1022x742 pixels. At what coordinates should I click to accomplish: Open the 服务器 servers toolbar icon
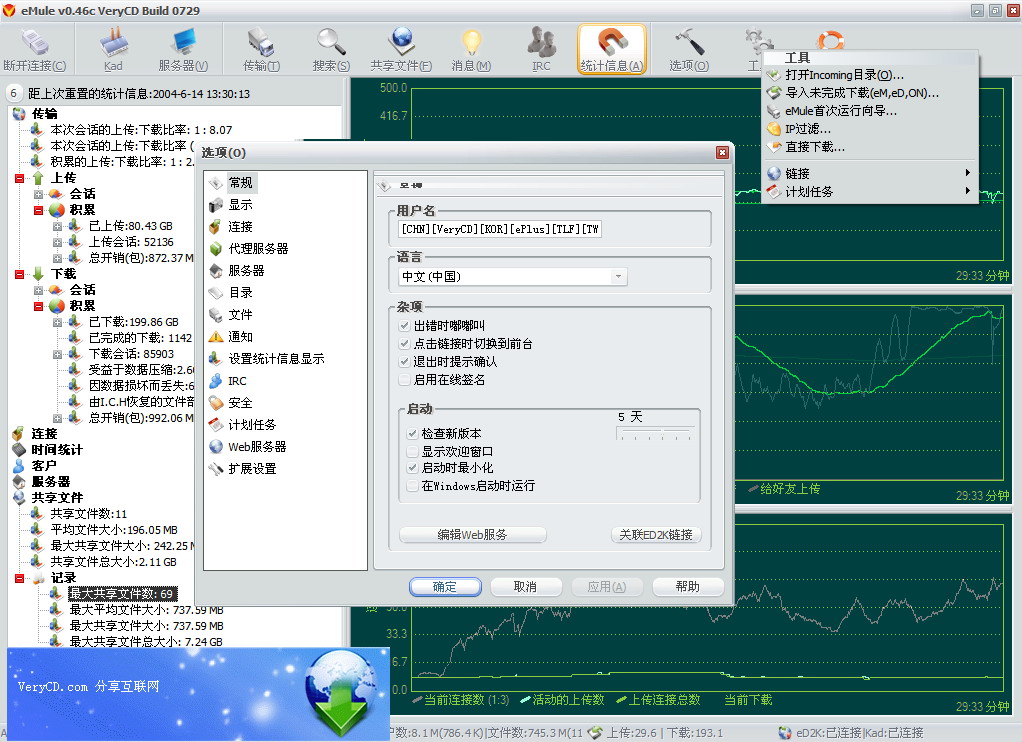pos(183,50)
